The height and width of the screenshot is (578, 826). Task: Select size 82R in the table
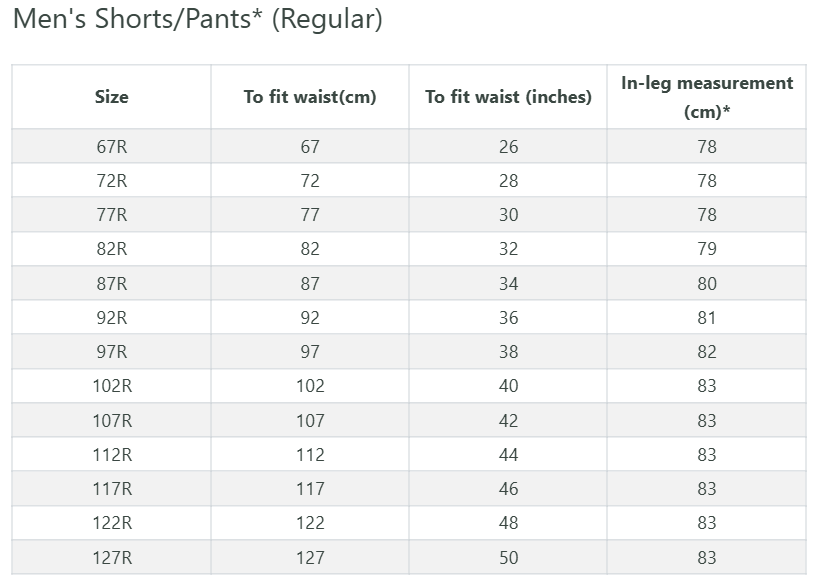(x=112, y=250)
